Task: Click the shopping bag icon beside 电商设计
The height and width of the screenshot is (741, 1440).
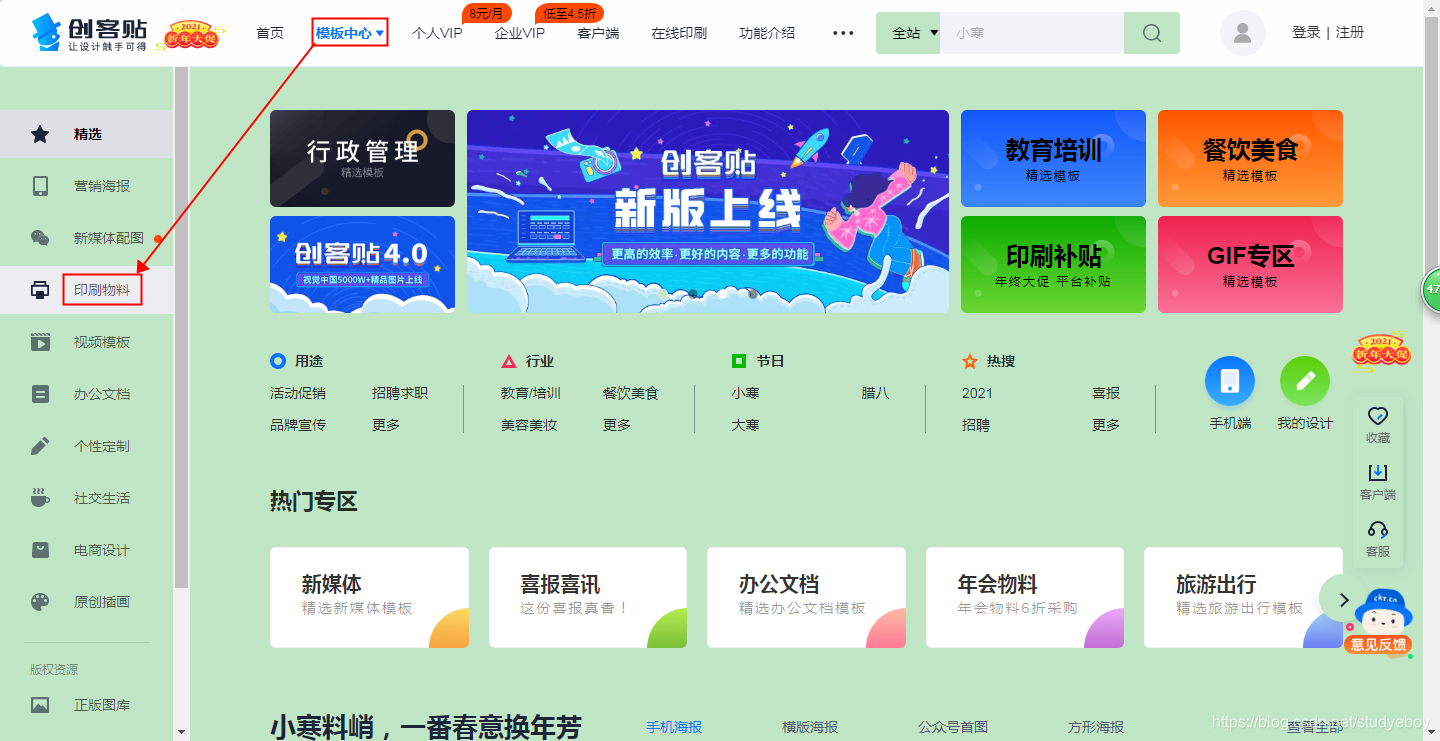Action: [x=40, y=550]
